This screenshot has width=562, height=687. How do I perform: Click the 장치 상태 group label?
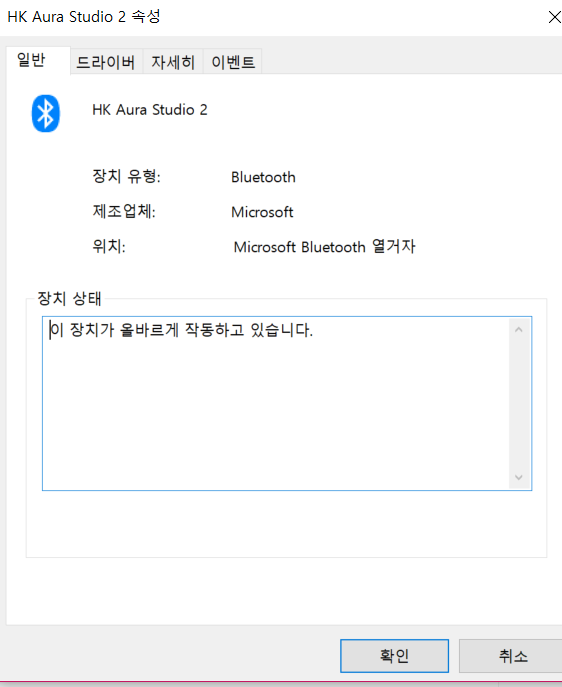click(69, 298)
